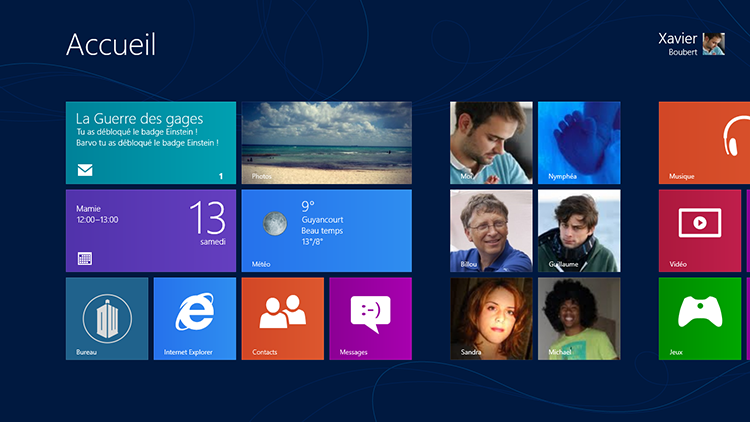
Task: Click the Xavier user name
Action: (x=677, y=38)
